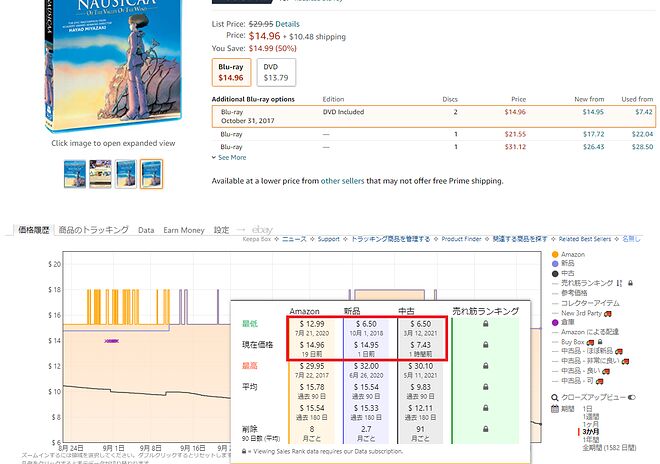Open the Support link in Keepa Box
Image resolution: width=660 pixels, height=464 pixels.
click(x=328, y=239)
